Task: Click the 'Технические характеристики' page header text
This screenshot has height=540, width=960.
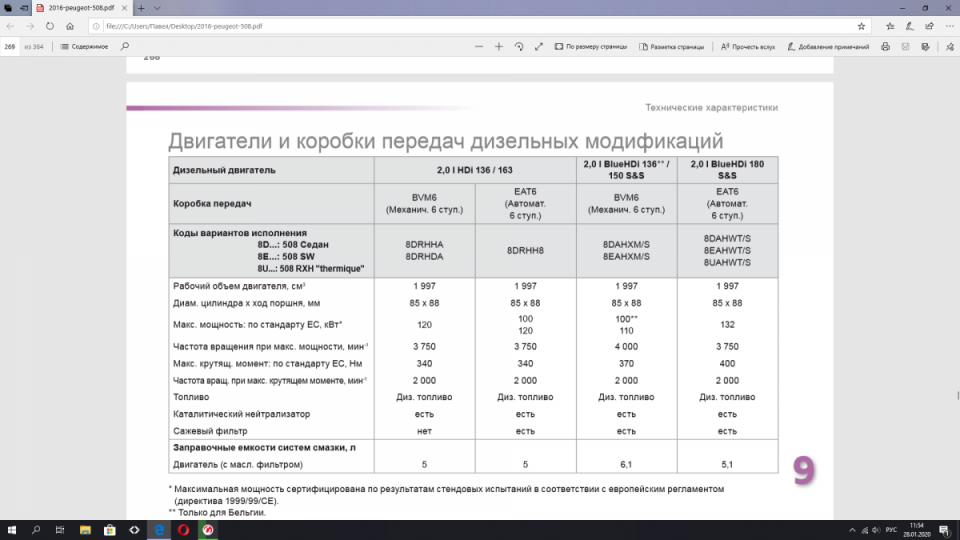Action: [711, 108]
